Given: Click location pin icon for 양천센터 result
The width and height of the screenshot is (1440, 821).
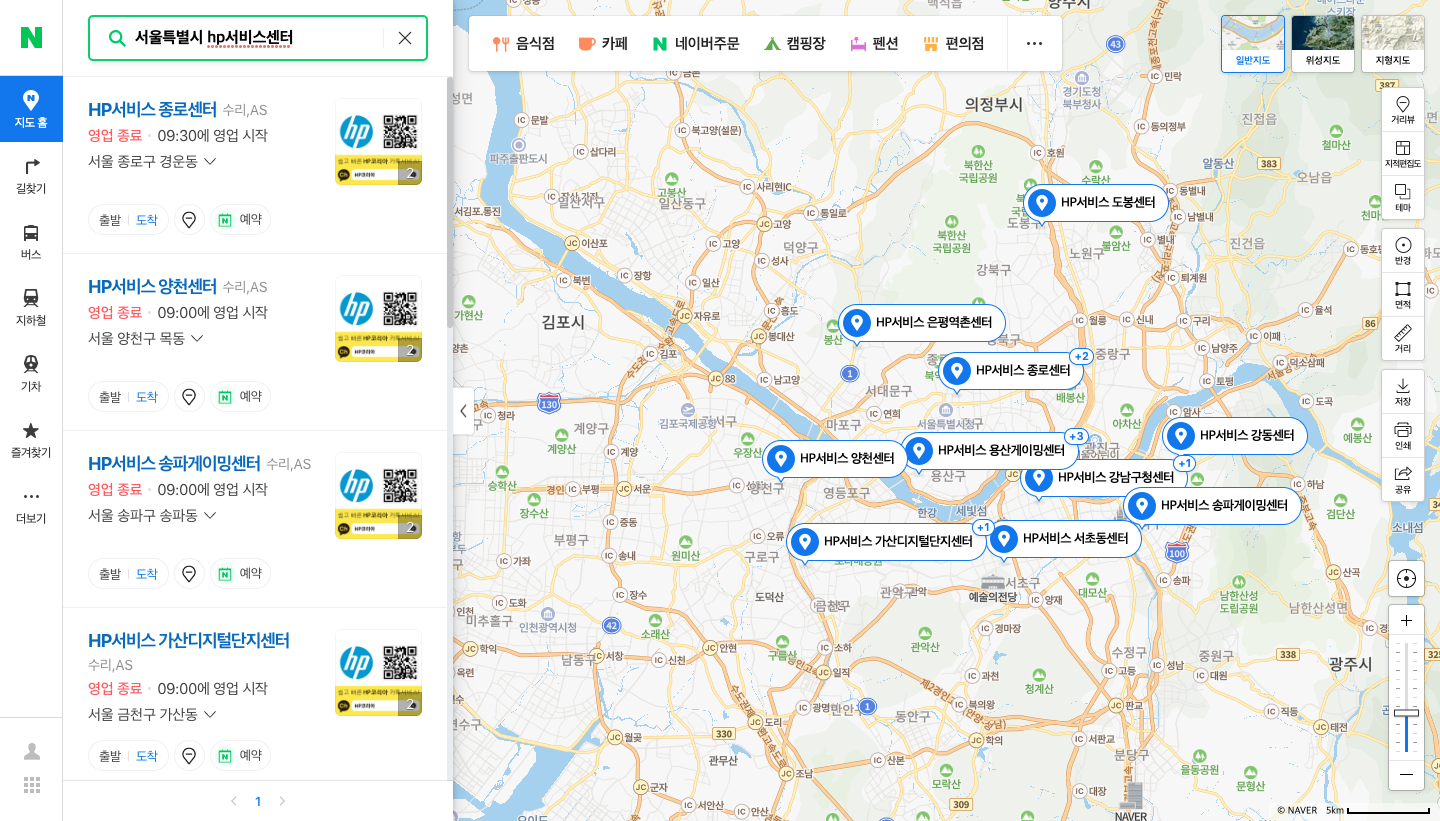Looking at the screenshot, I should coord(189,397).
